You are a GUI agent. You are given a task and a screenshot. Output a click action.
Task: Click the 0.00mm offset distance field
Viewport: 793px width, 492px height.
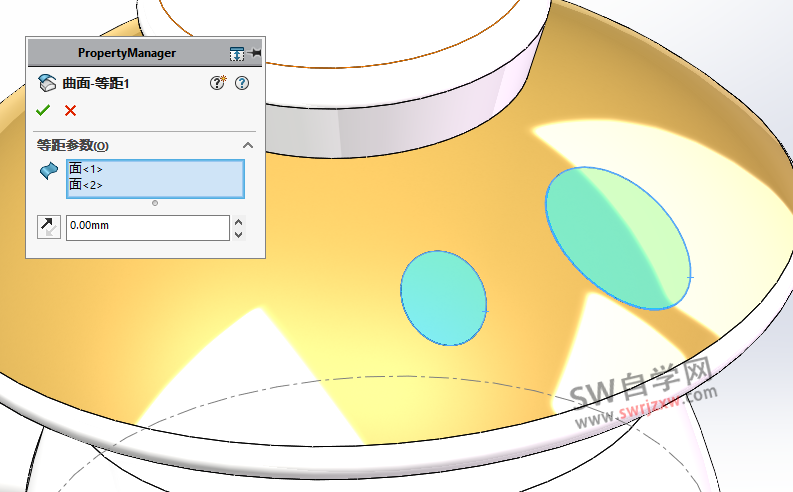[147, 227]
